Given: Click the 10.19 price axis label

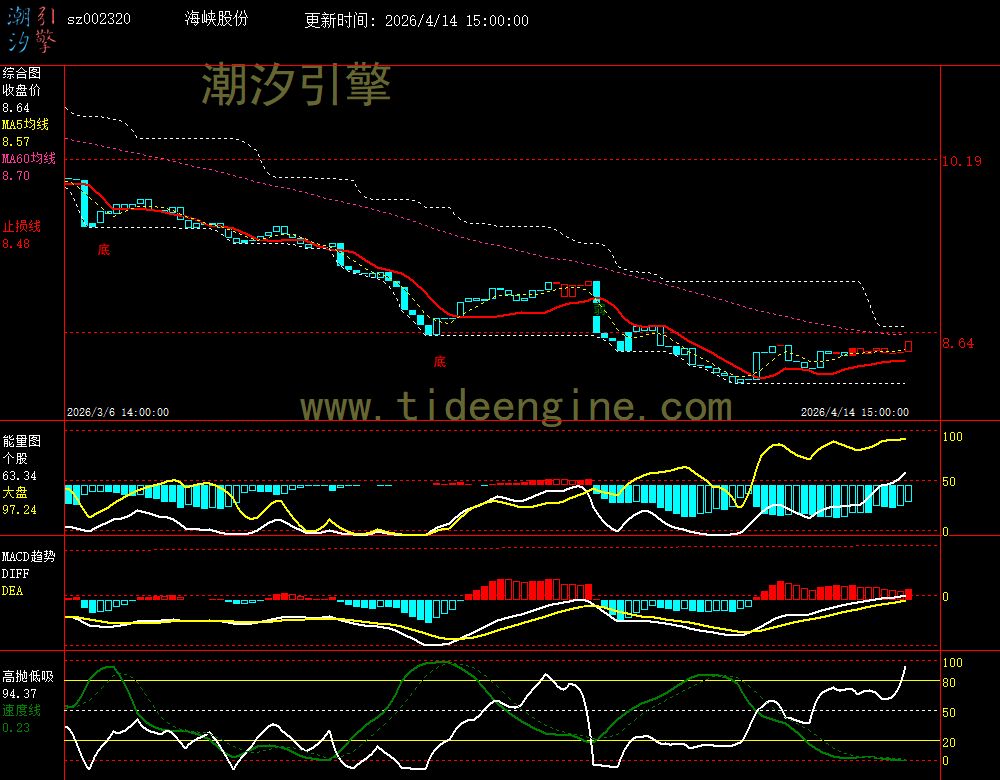Looking at the screenshot, I should tap(961, 161).
